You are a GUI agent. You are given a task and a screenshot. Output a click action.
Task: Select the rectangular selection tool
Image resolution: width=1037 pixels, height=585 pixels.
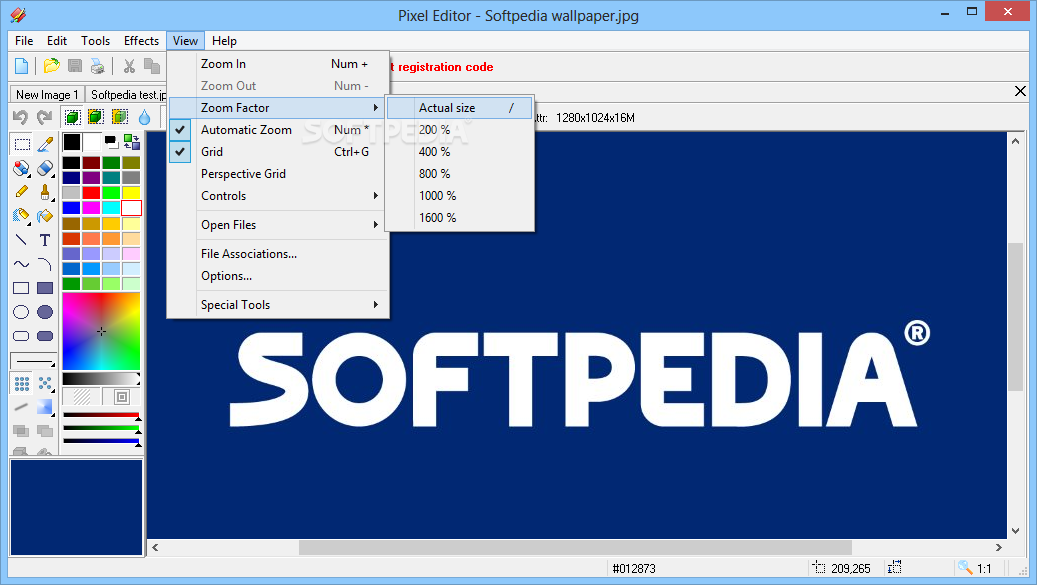[22, 144]
